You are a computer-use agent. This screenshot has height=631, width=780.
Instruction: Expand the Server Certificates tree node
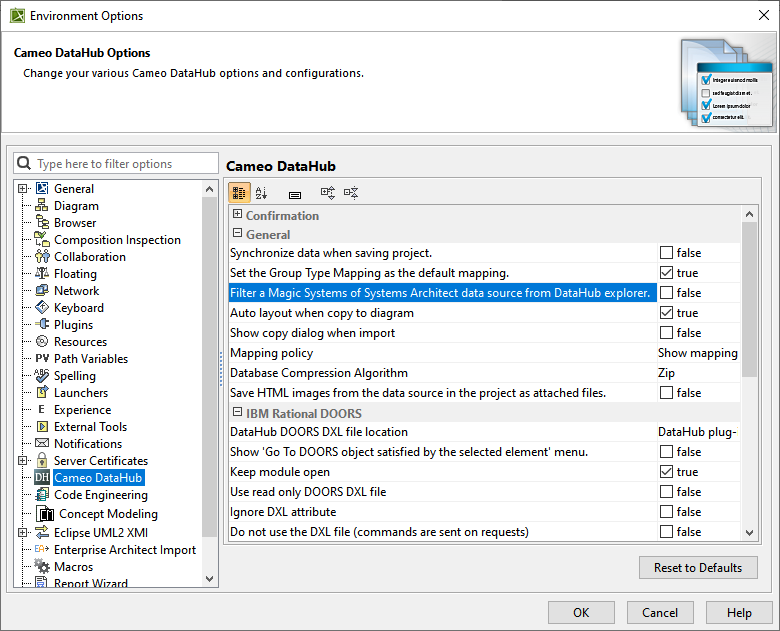[x=22, y=460]
